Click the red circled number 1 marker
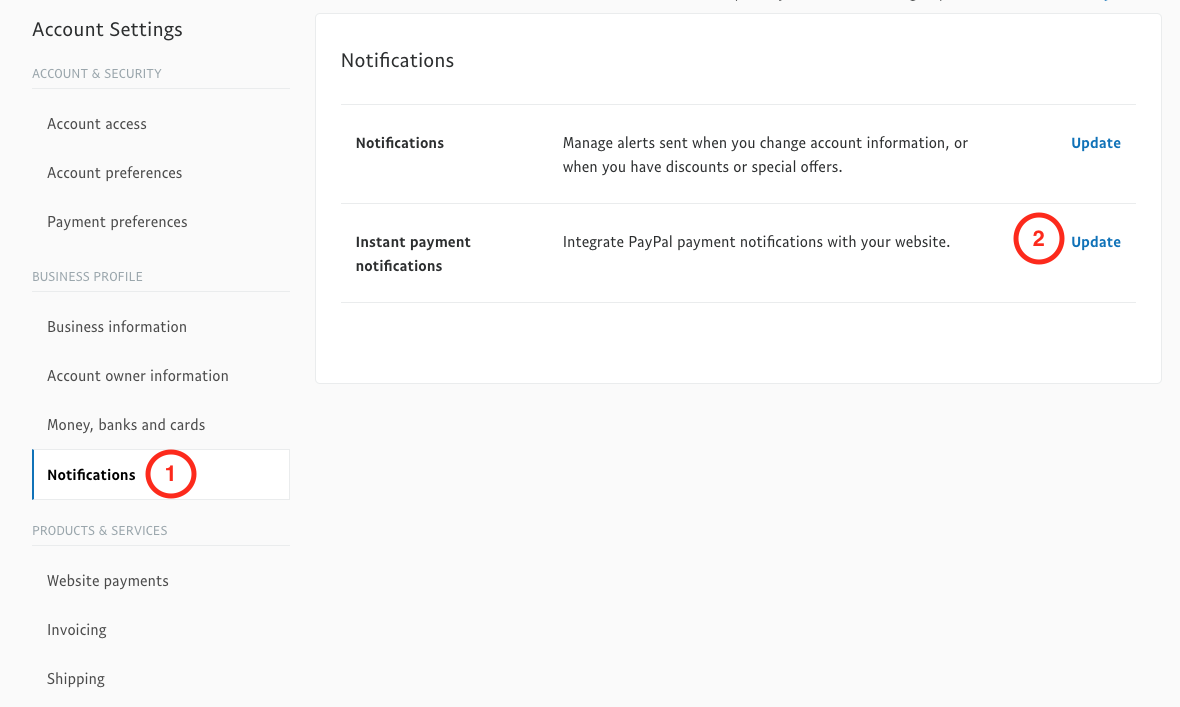 pos(170,474)
